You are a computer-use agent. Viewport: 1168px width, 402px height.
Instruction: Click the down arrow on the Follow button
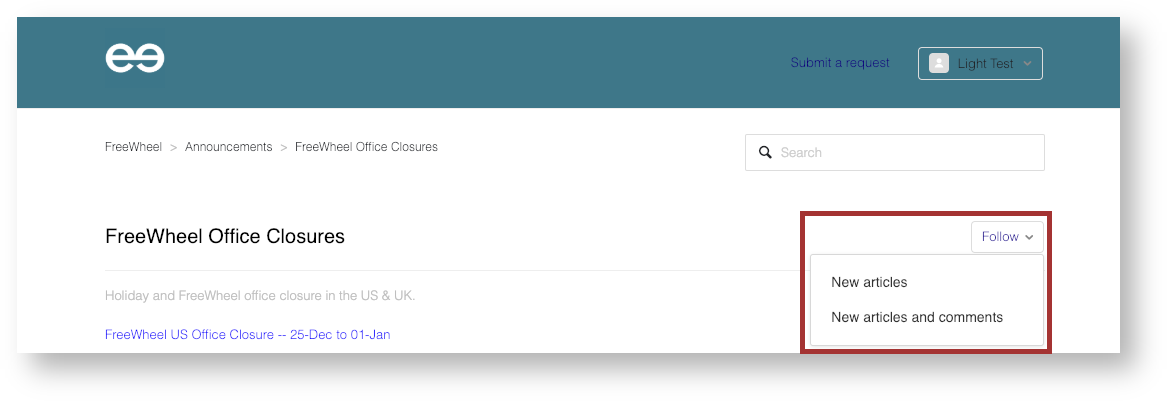coord(1030,238)
